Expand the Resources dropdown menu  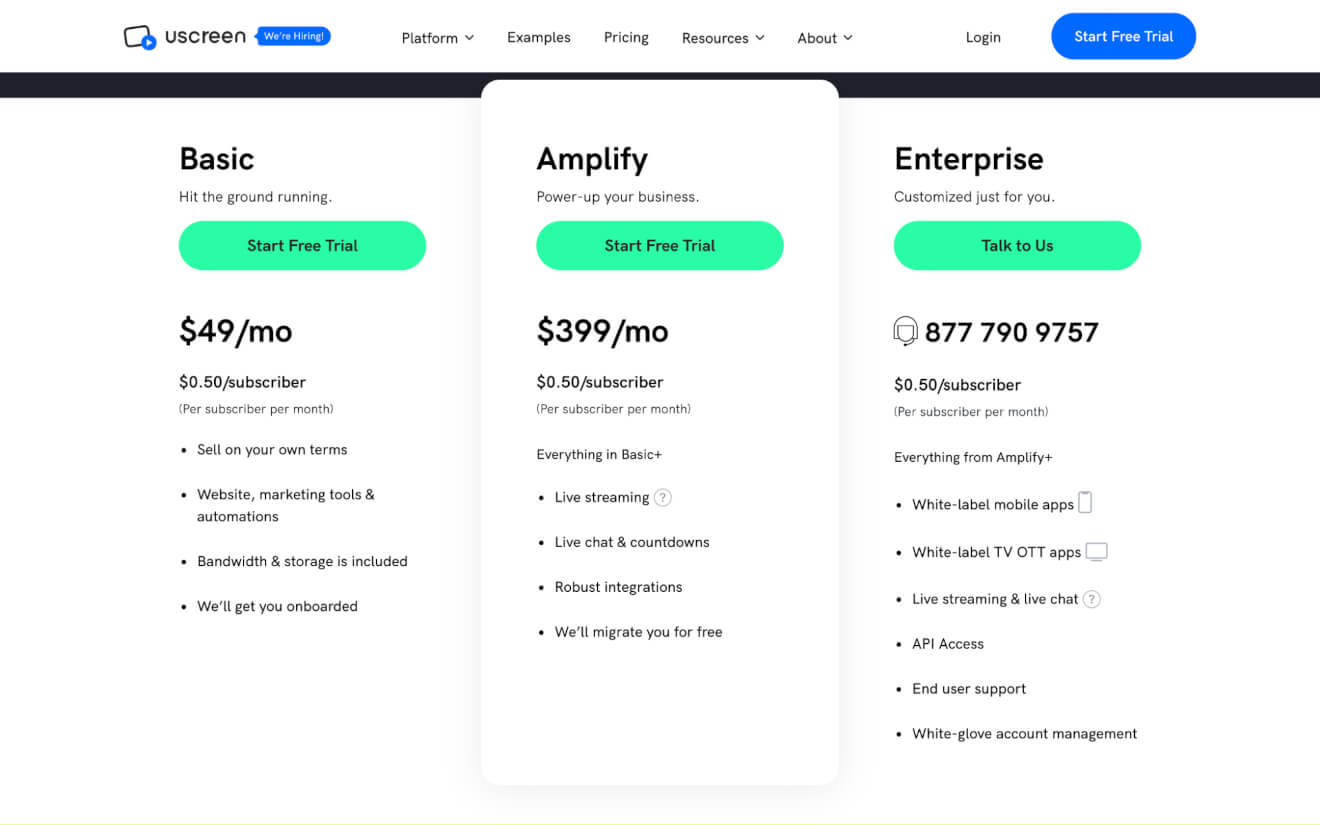723,38
